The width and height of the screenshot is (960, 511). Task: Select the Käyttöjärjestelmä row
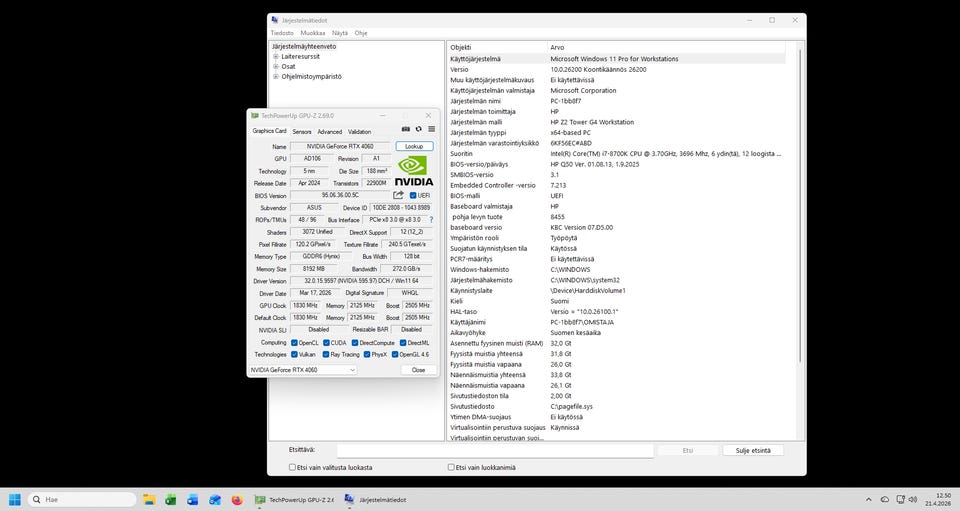tap(616, 59)
